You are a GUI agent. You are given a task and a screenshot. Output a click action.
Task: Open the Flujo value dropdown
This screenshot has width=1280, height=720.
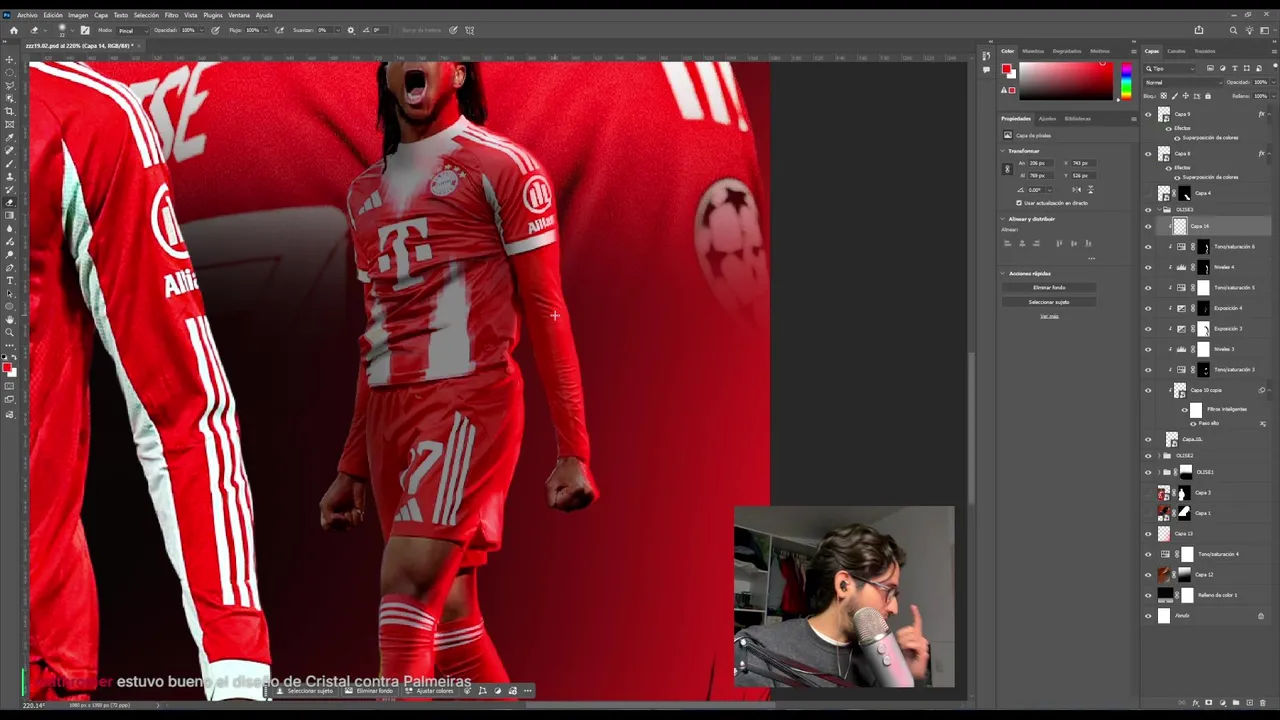tap(264, 30)
